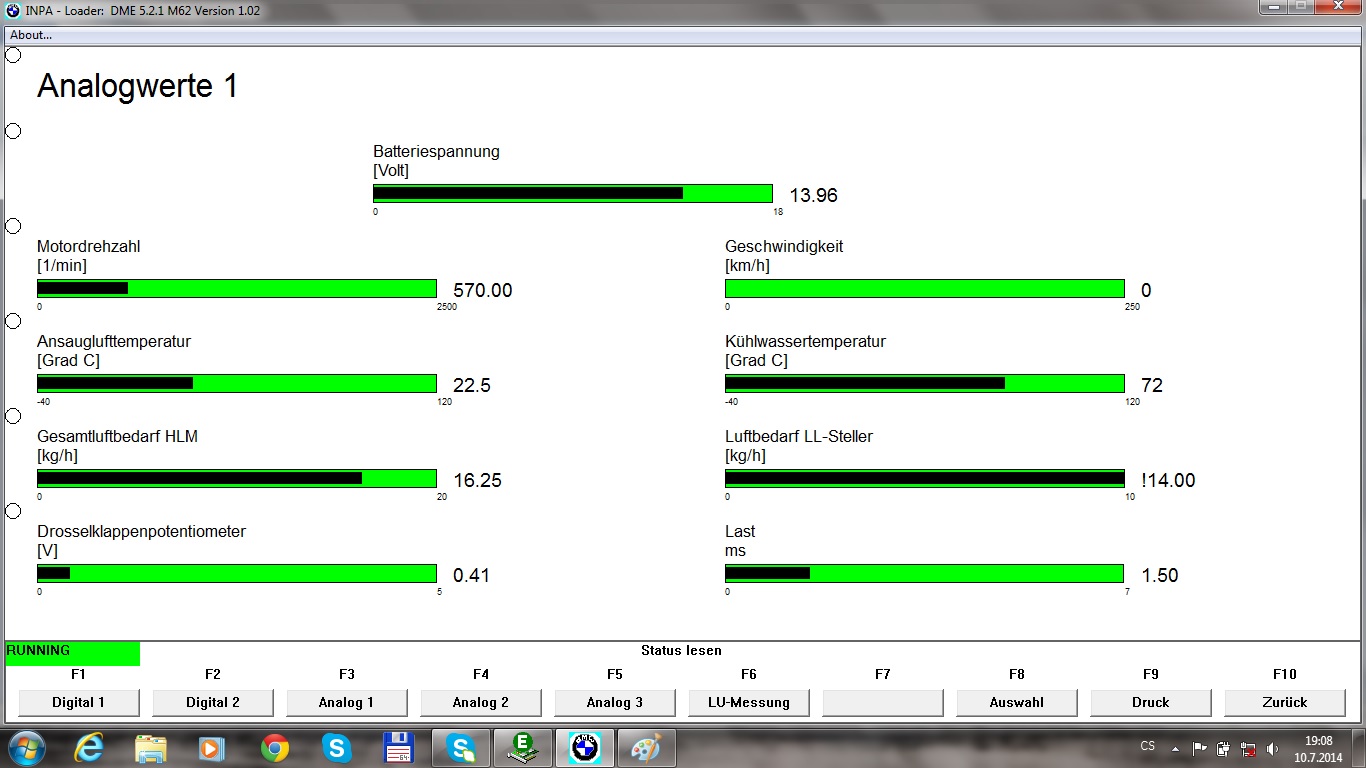The height and width of the screenshot is (768, 1366).
Task: Click the Motordrehzahl rpm bar
Action: coord(237,289)
